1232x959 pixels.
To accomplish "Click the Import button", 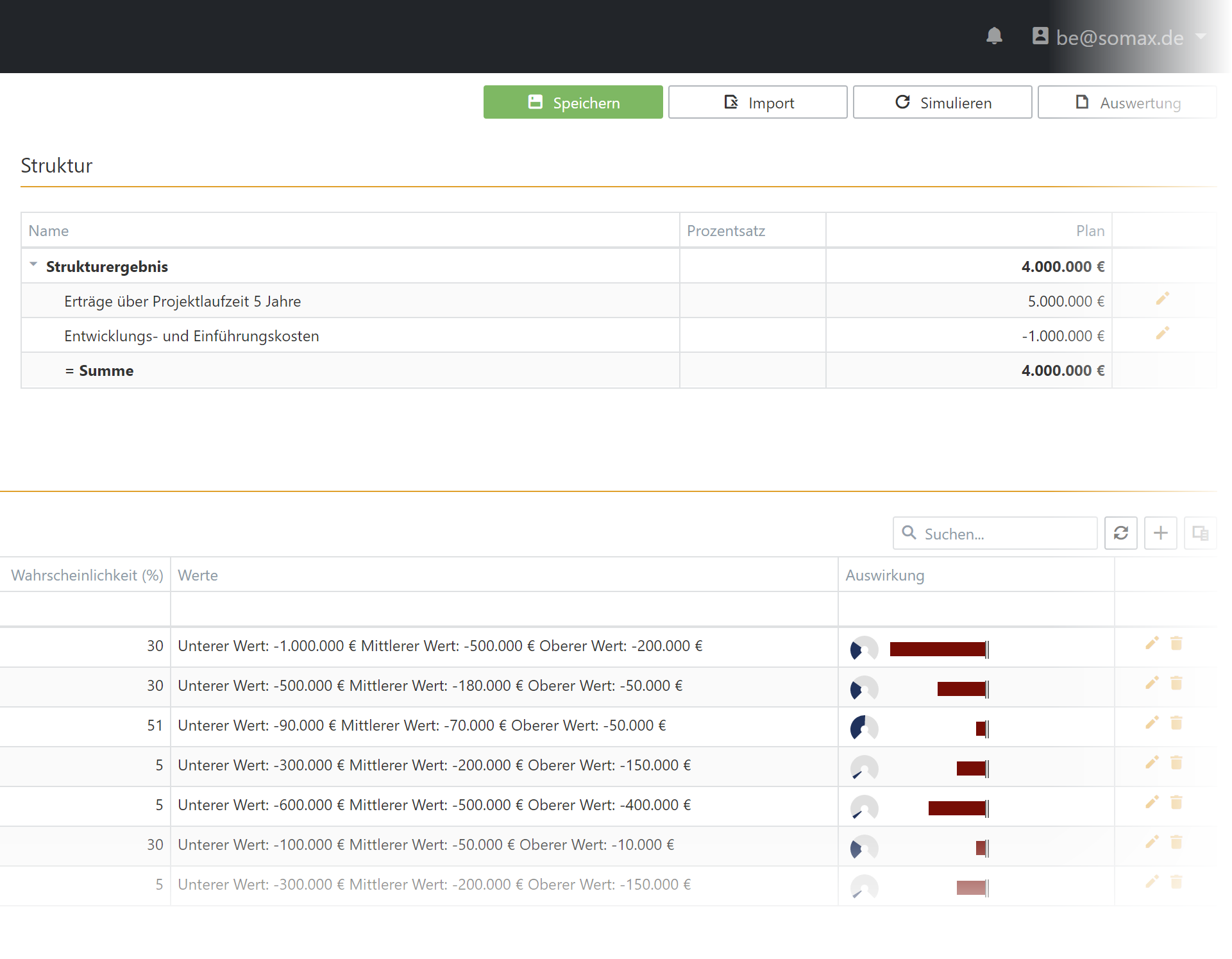I will 758,102.
